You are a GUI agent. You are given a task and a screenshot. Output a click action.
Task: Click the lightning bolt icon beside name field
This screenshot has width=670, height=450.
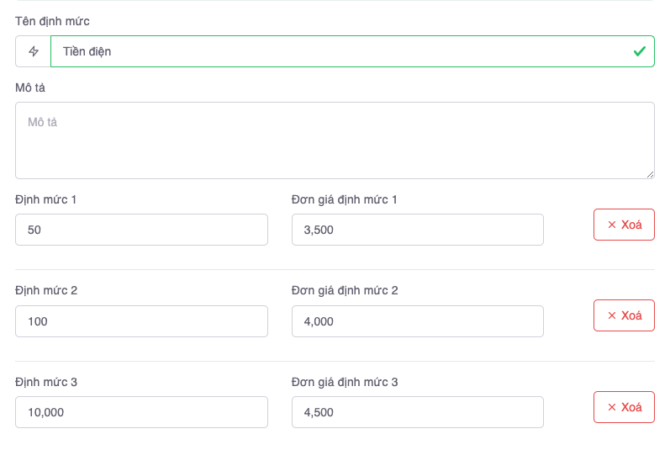pos(33,51)
